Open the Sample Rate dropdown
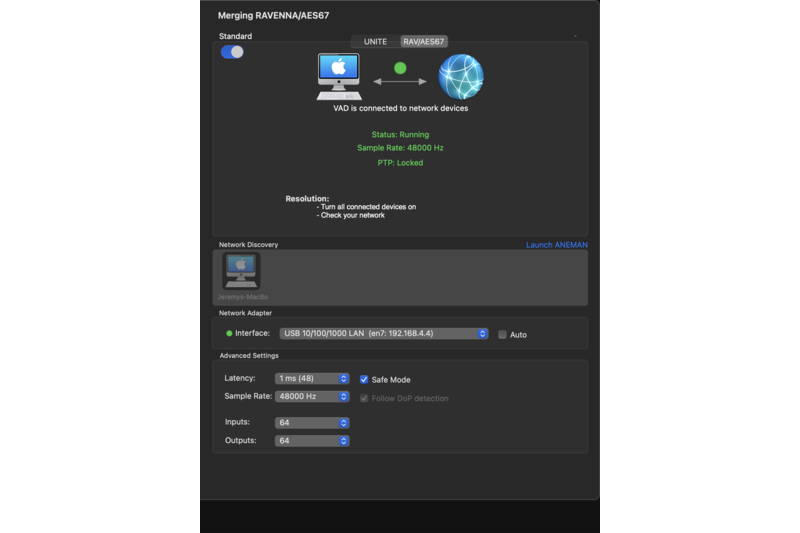This screenshot has height=533, width=800. [312, 396]
